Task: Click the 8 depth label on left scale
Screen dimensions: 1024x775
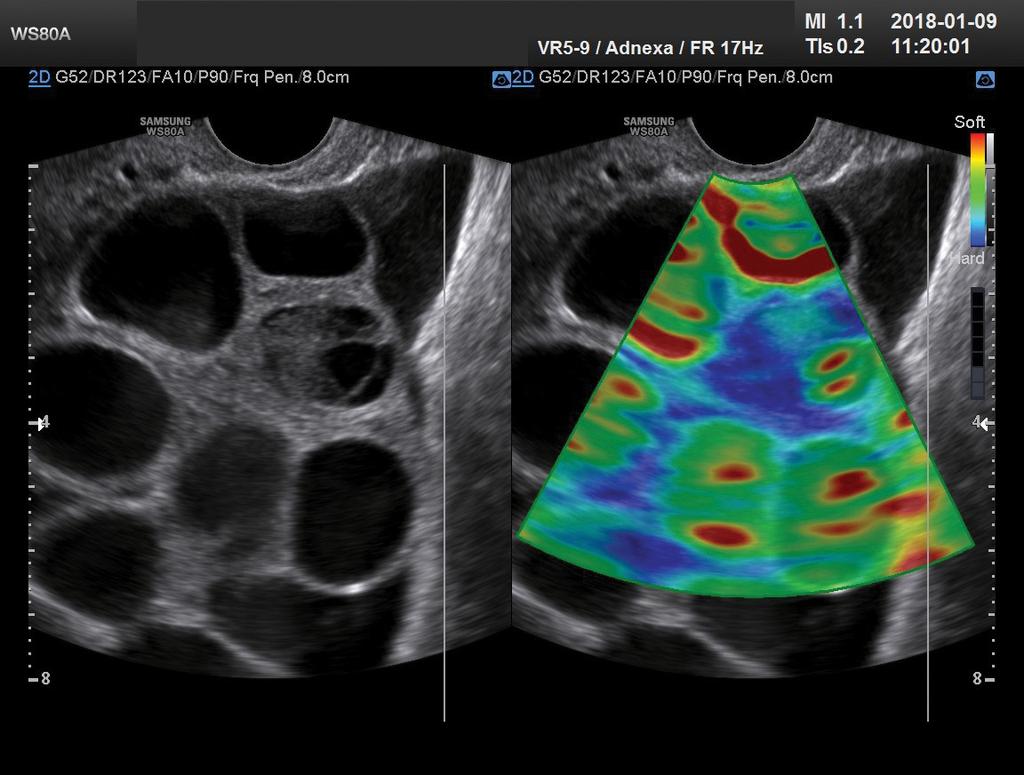Action: tap(45, 679)
